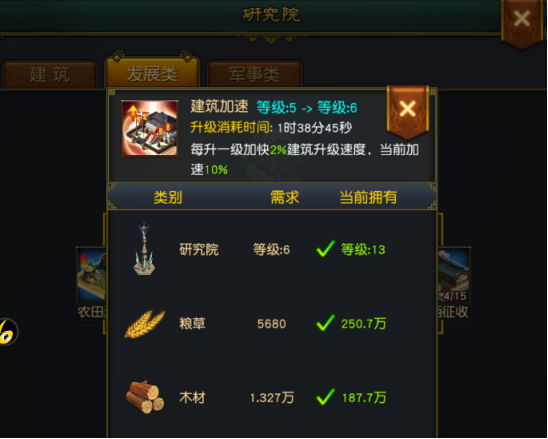Click the 建筑加速 building icon
This screenshot has height=439, width=548.
[x=150, y=128]
